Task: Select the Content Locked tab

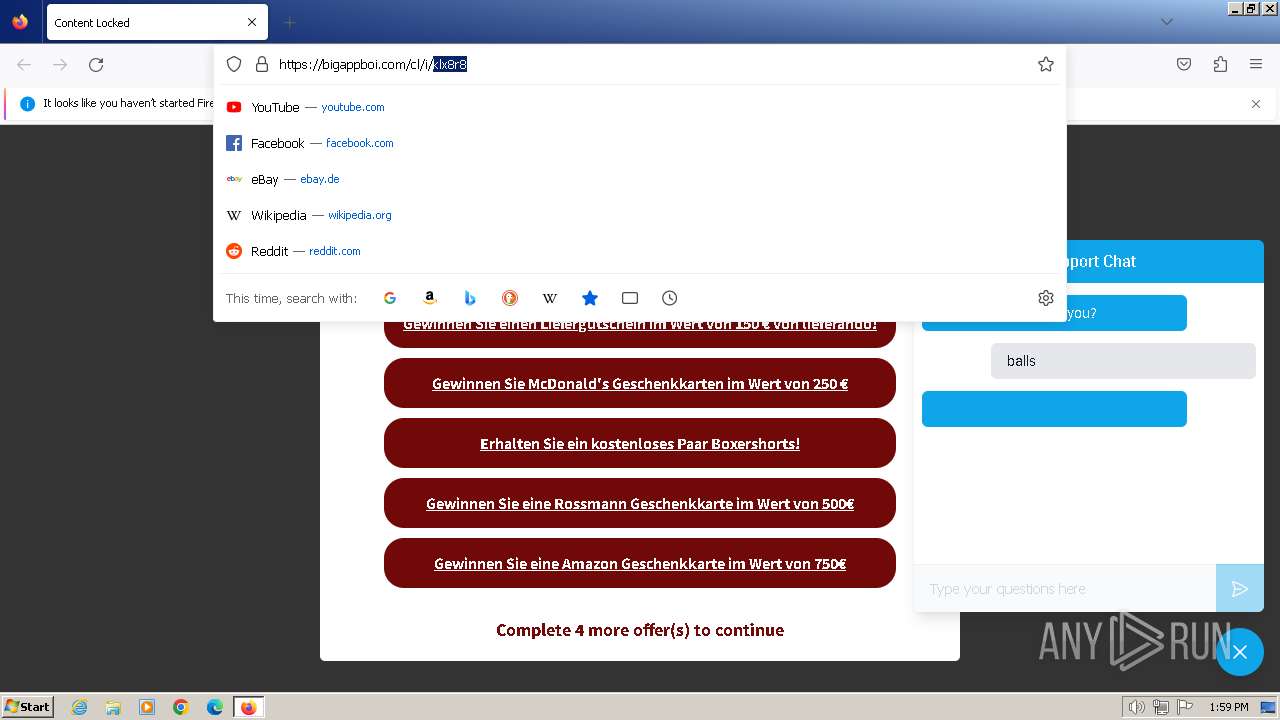Action: coord(156,22)
